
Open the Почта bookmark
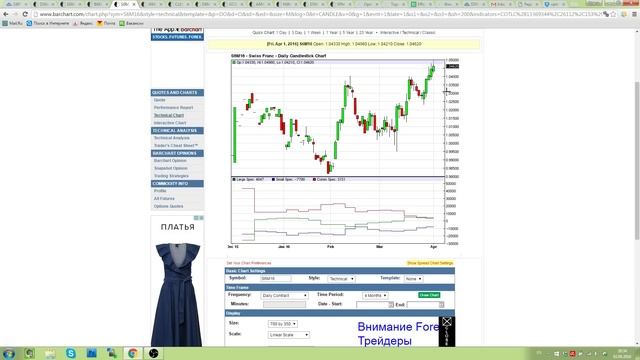pyautogui.click(x=106, y=23)
